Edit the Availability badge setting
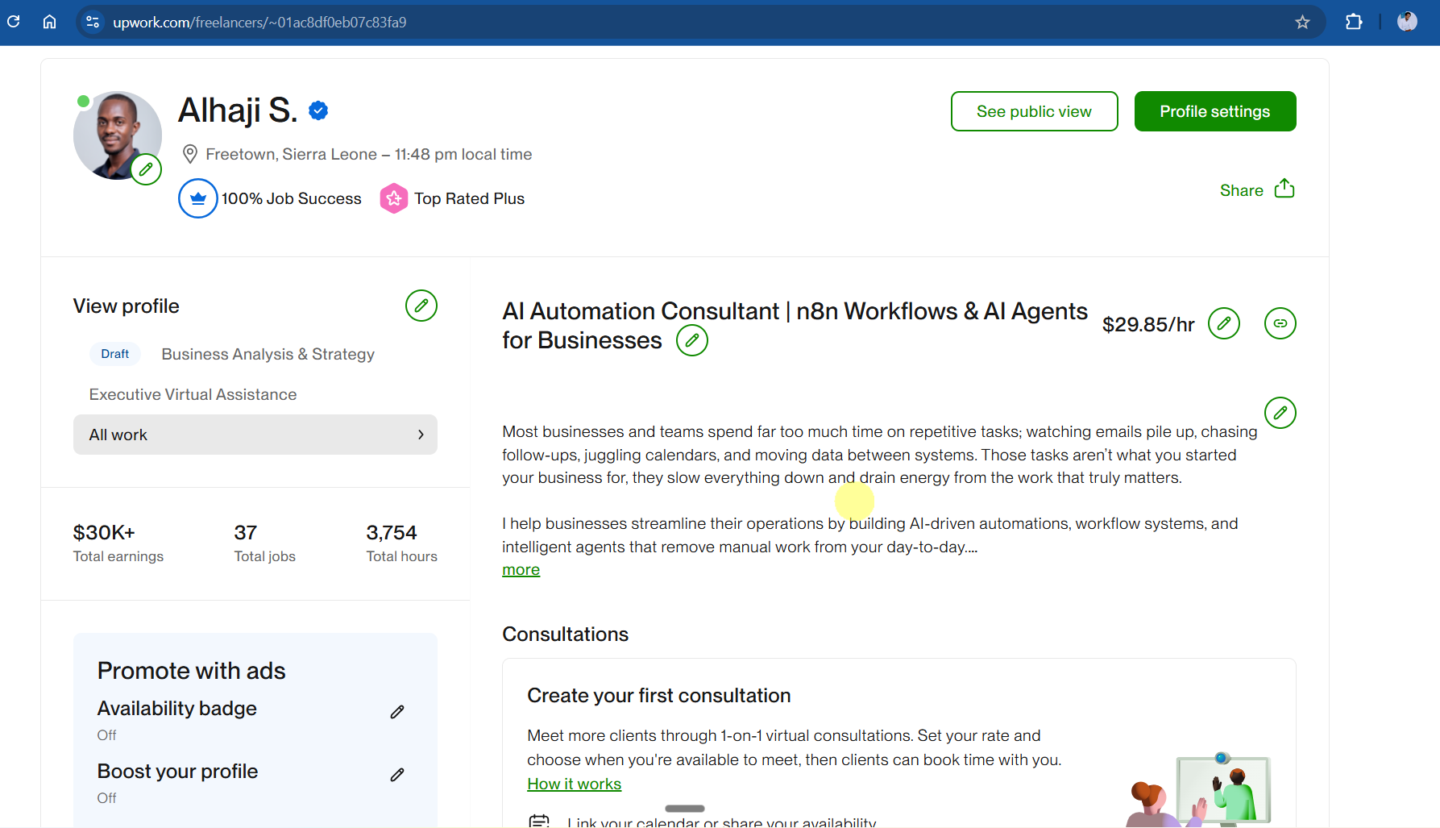Image resolution: width=1440 pixels, height=828 pixels. [397, 712]
